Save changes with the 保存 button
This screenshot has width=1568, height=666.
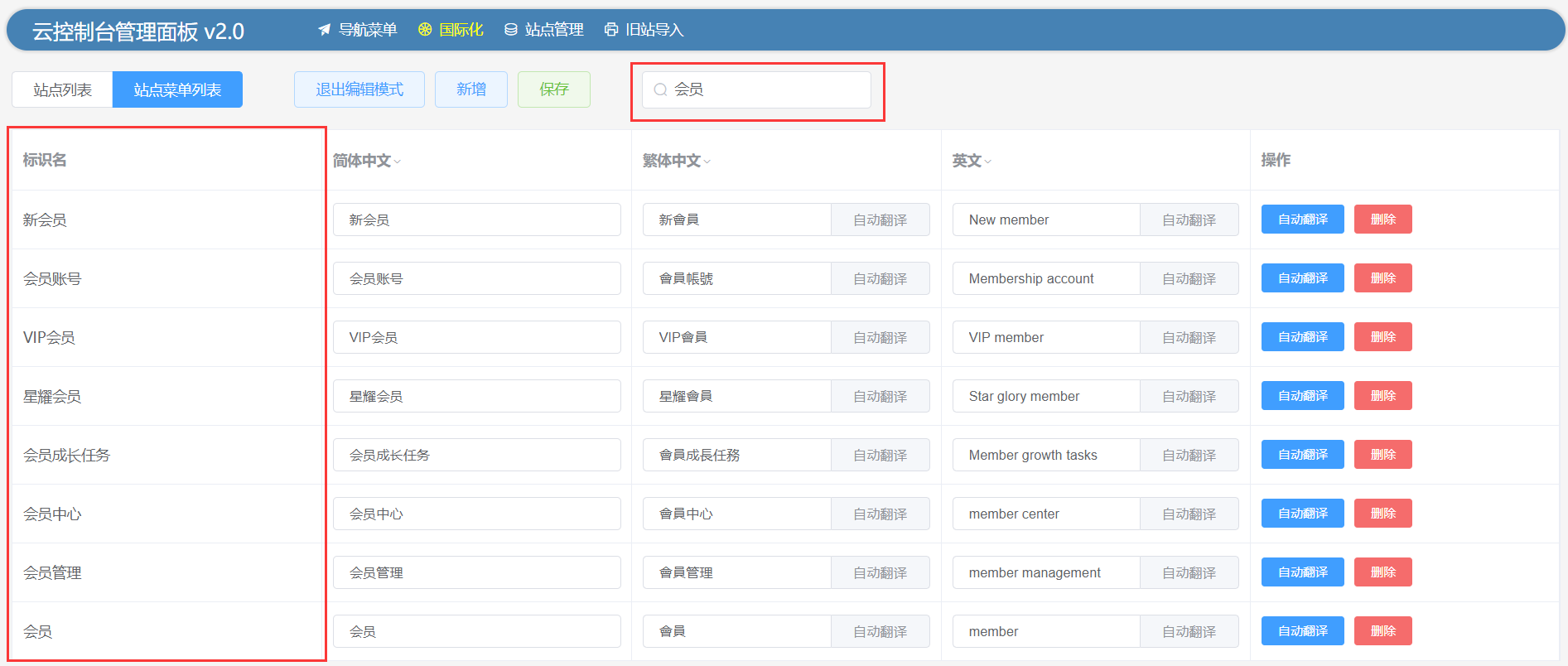(x=554, y=89)
